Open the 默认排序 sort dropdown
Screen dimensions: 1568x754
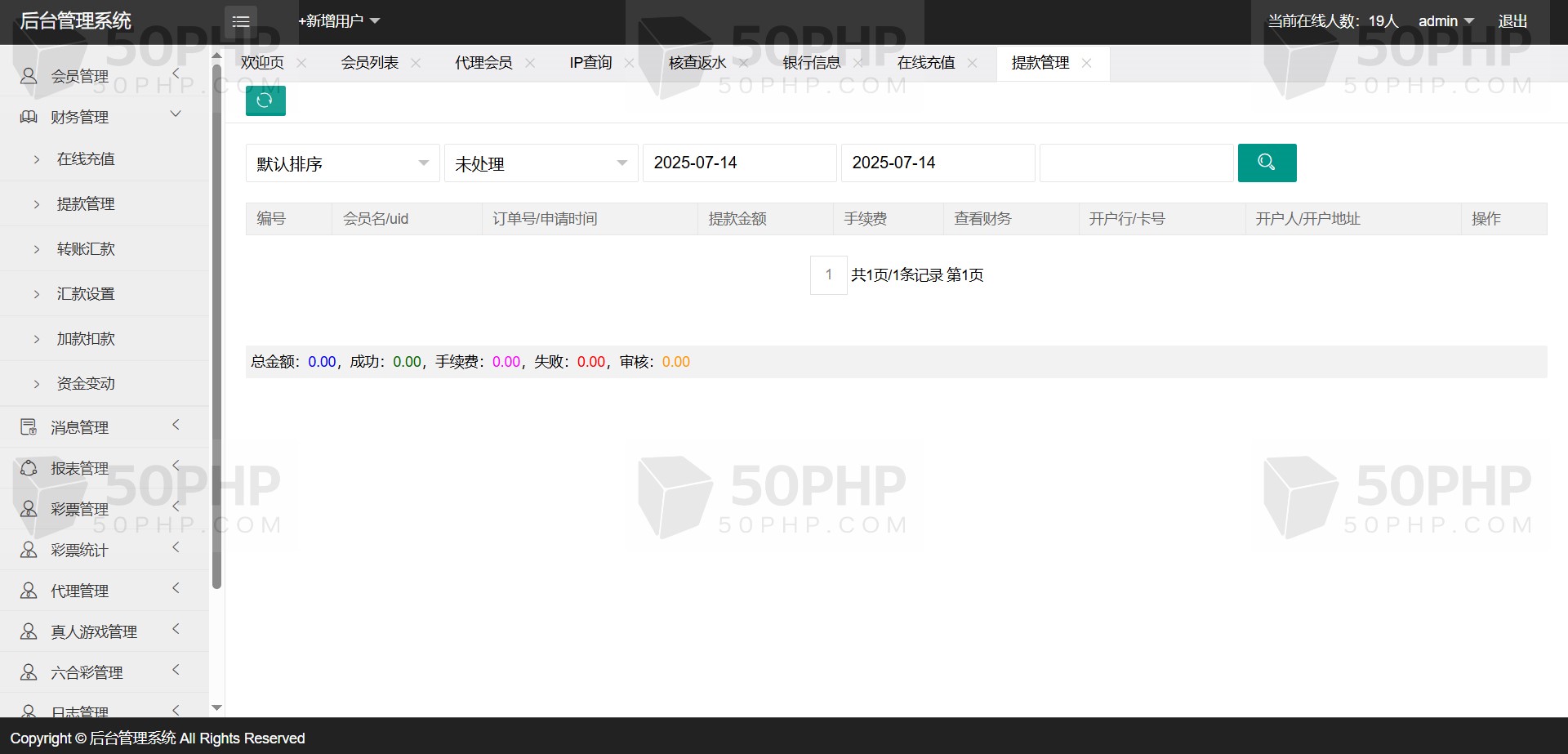pyautogui.click(x=342, y=163)
